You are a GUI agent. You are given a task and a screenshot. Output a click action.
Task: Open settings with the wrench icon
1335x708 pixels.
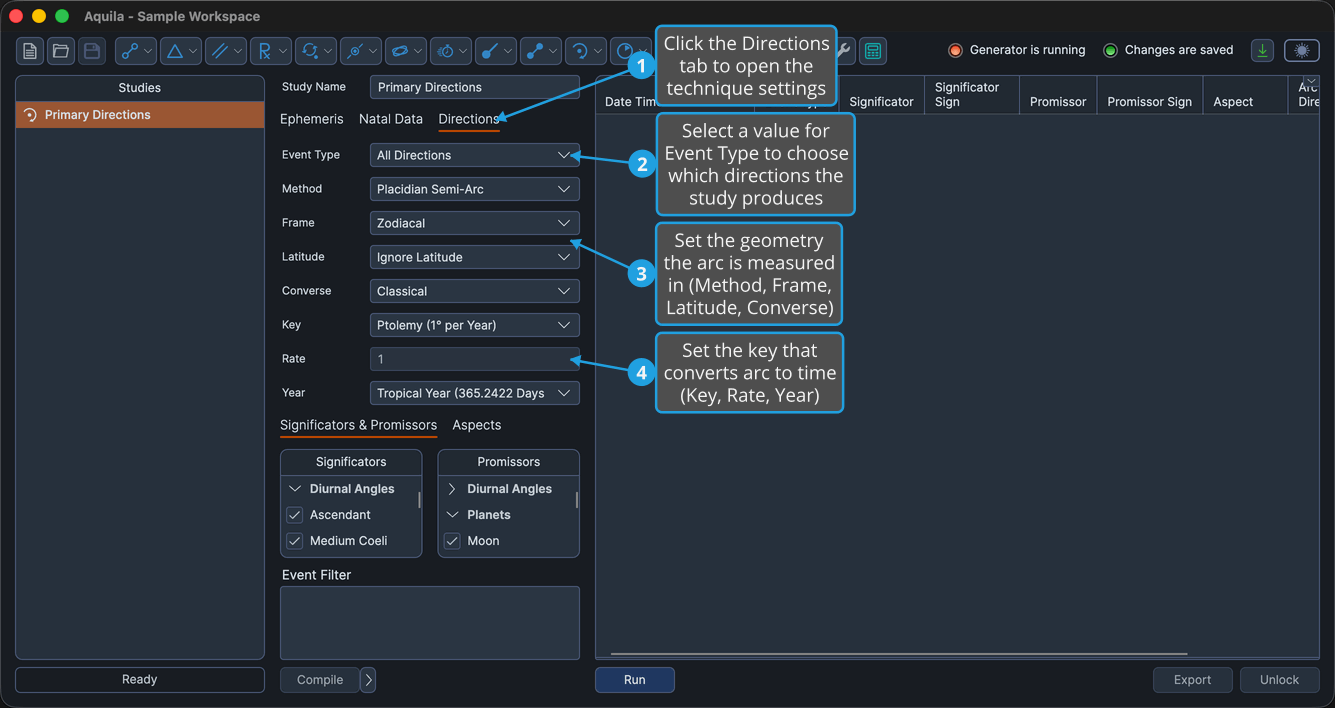(845, 51)
